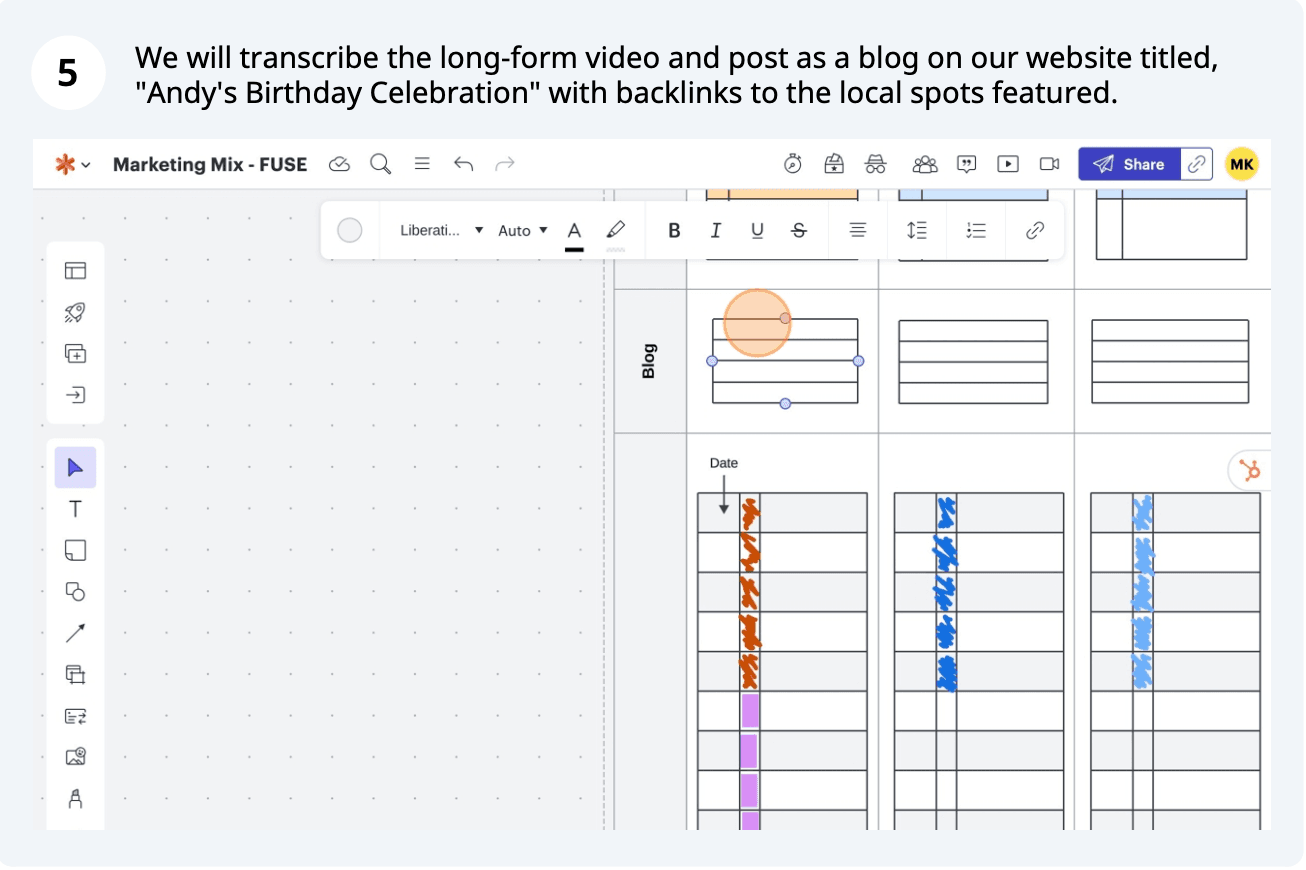This screenshot has height=870, width=1306.
Task: Open the text alignment menu
Action: tap(857, 231)
